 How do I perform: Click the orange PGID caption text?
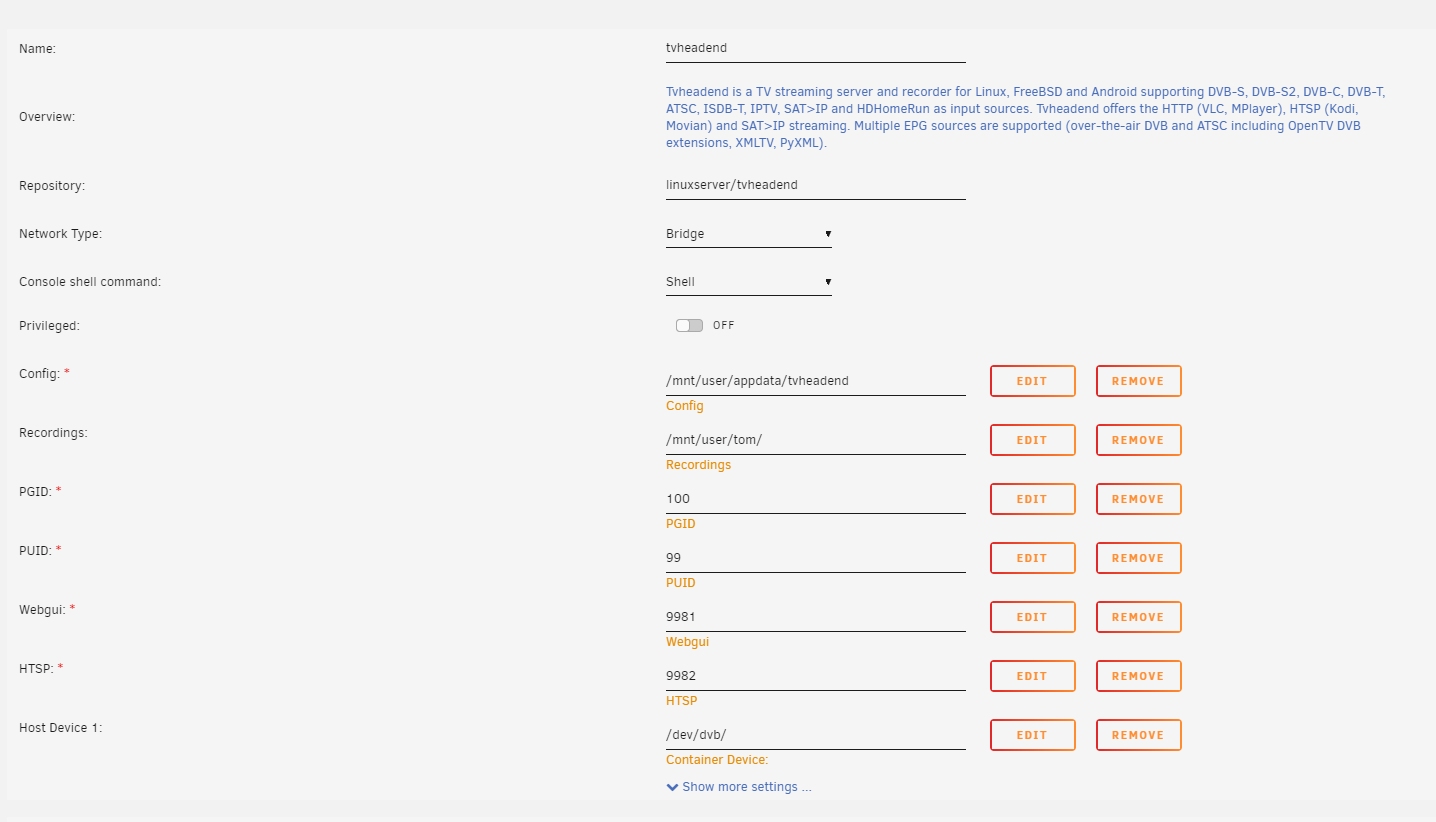(681, 524)
